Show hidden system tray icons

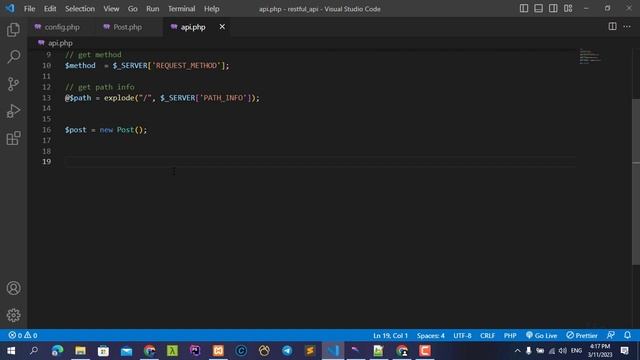pyautogui.click(x=517, y=351)
